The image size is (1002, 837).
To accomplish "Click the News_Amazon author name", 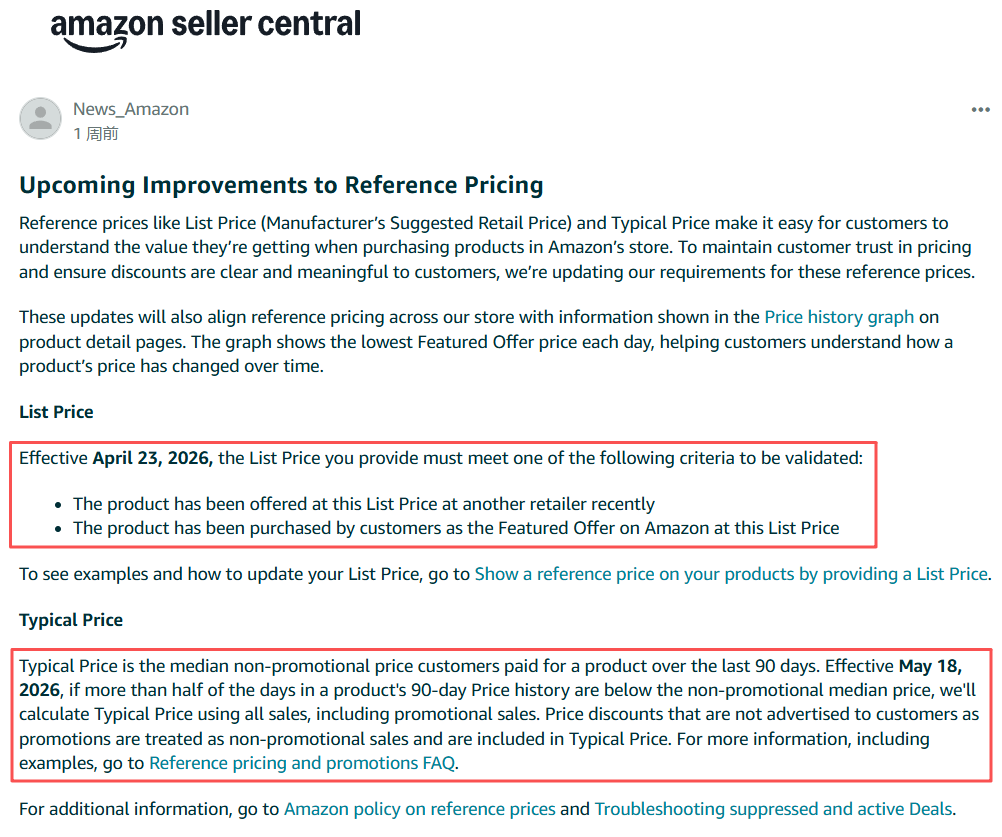I will point(131,109).
